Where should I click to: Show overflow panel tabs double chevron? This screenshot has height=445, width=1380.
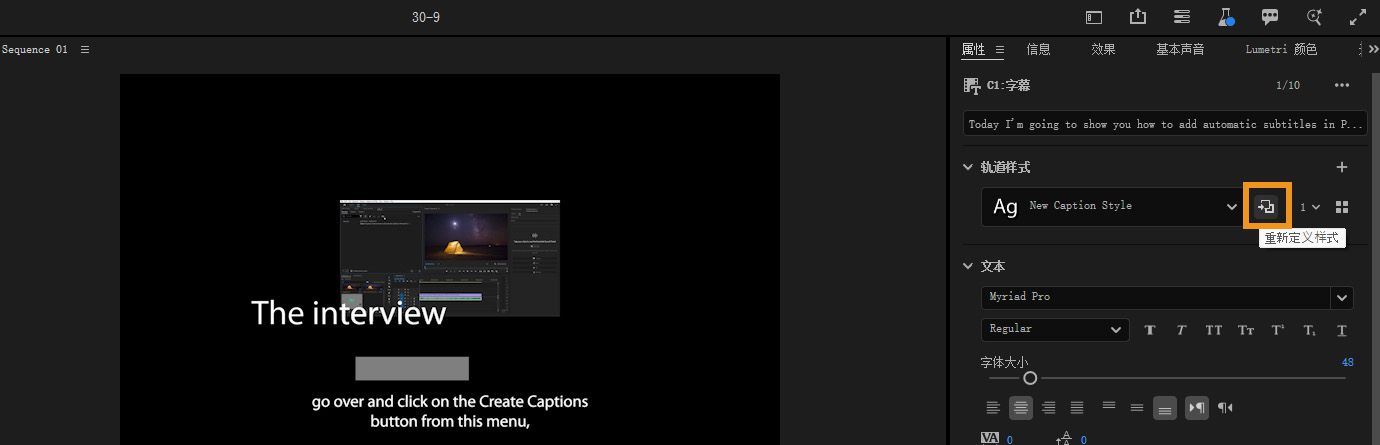point(1373,49)
